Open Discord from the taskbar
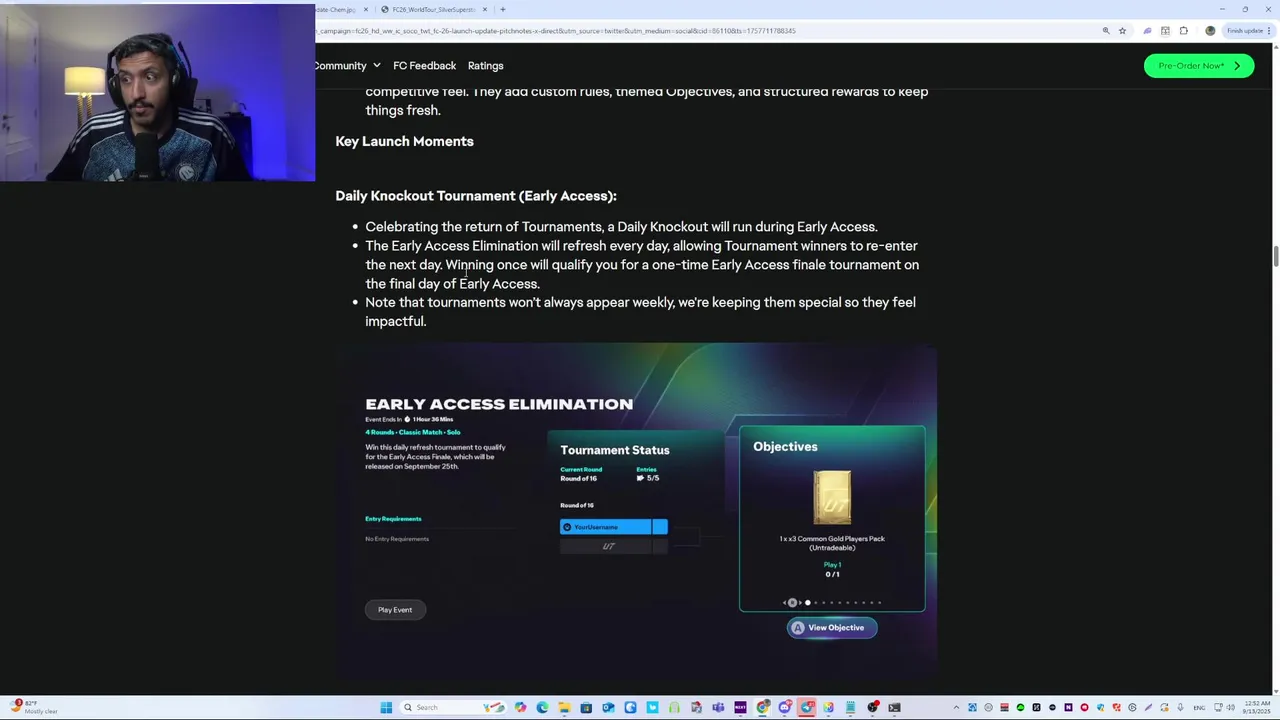 pyautogui.click(x=785, y=707)
